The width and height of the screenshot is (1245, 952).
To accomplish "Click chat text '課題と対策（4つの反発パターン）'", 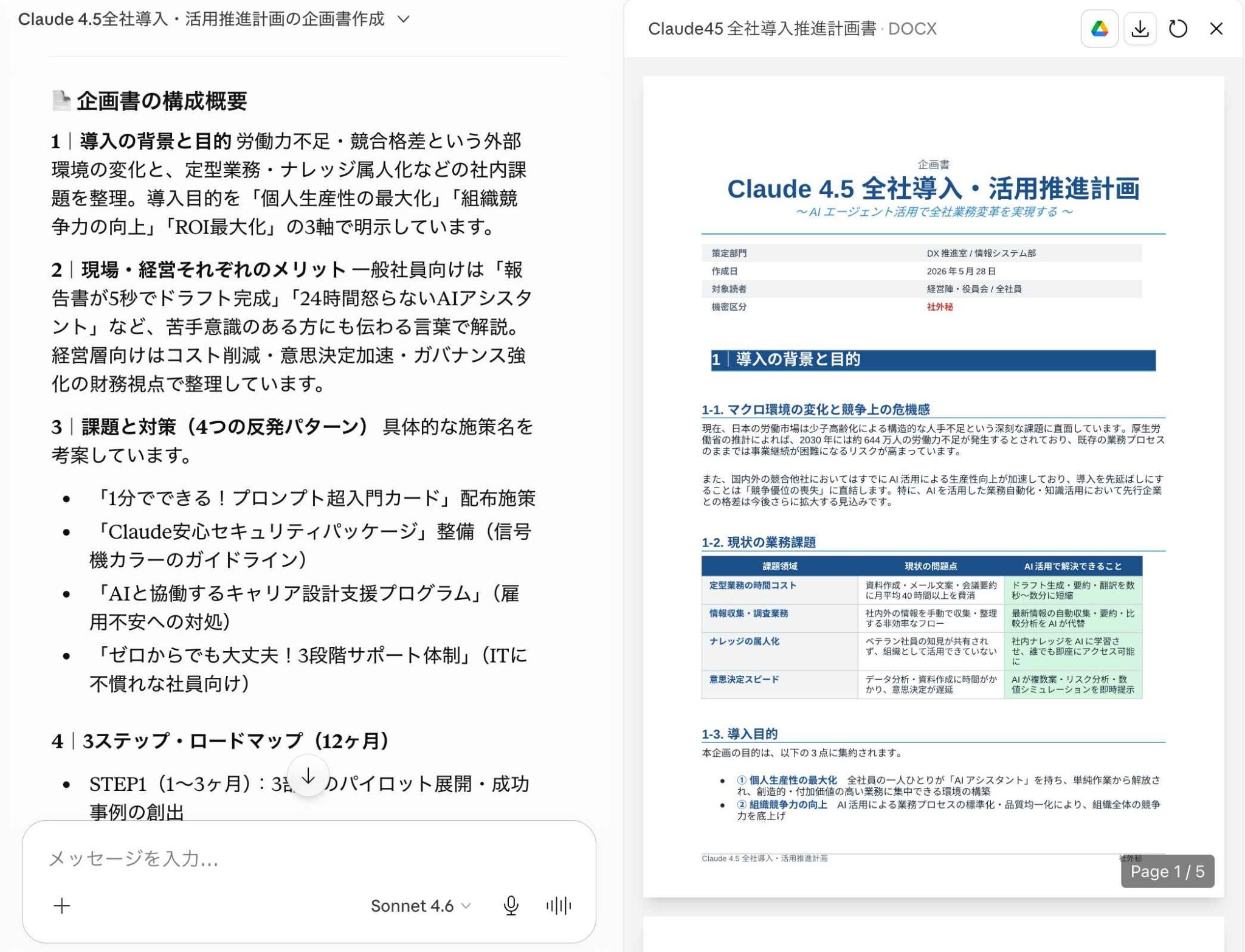I will pyautogui.click(x=225, y=426).
